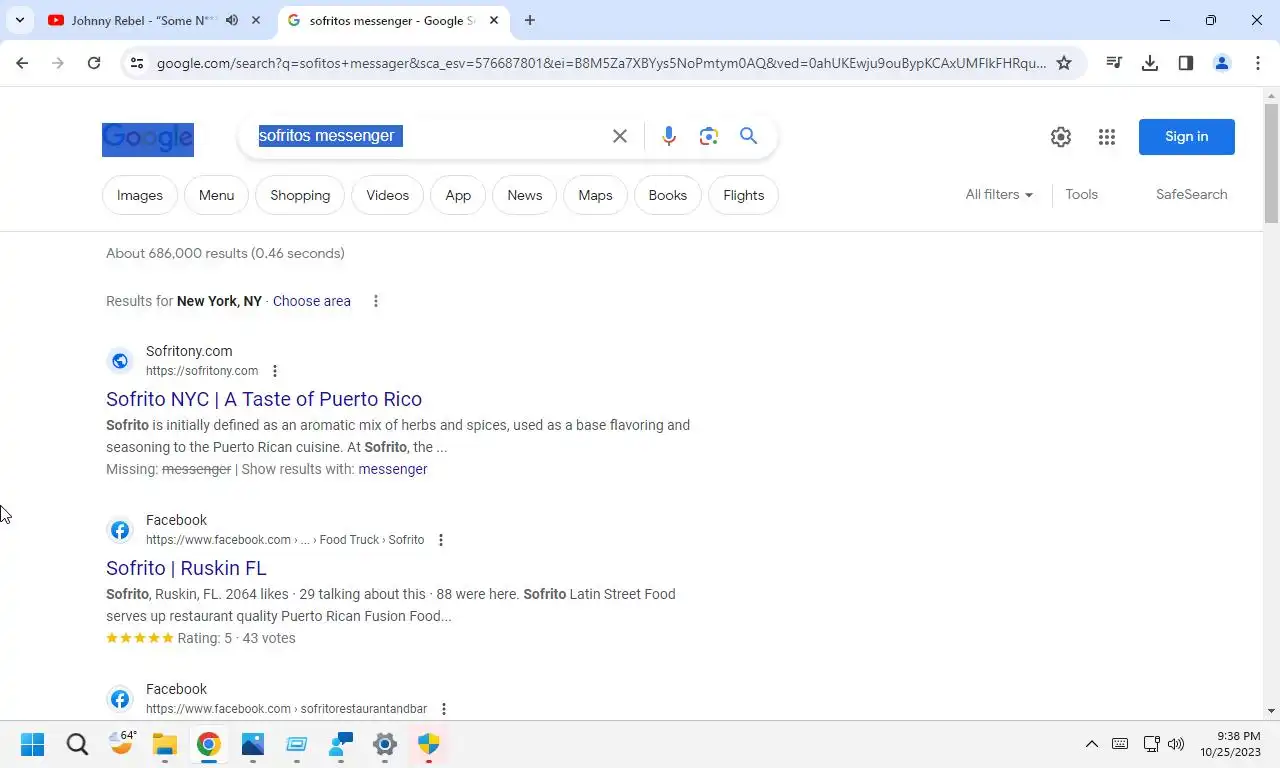Open Windows Start menu

[x=32, y=744]
